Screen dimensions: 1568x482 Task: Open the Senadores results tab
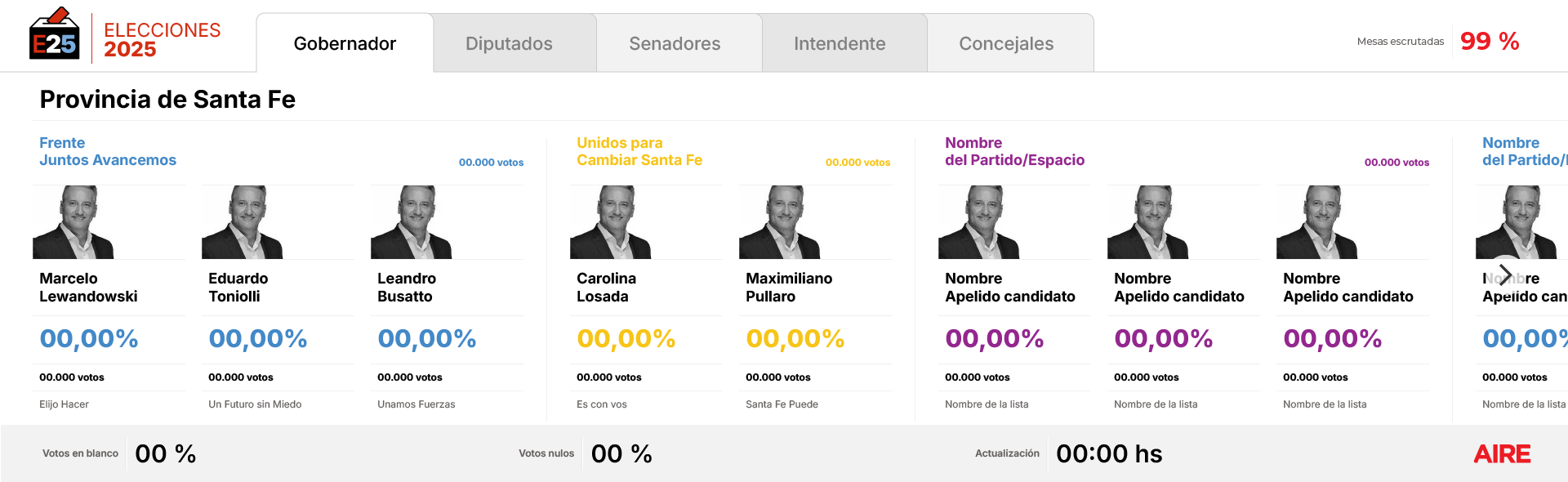click(x=676, y=43)
